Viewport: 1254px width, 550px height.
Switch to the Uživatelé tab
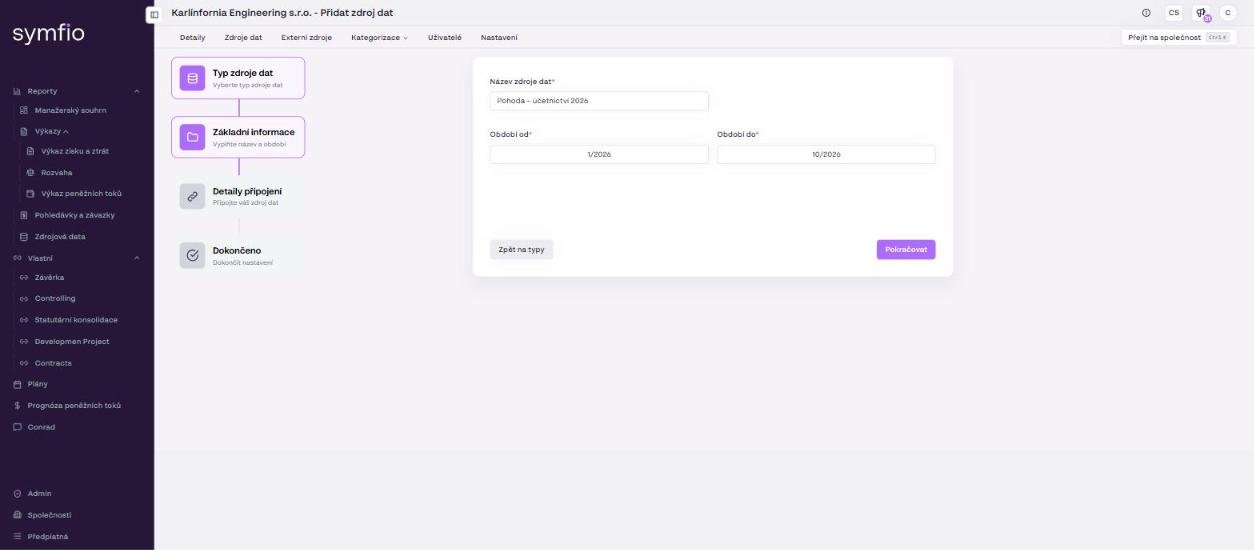[444, 37]
